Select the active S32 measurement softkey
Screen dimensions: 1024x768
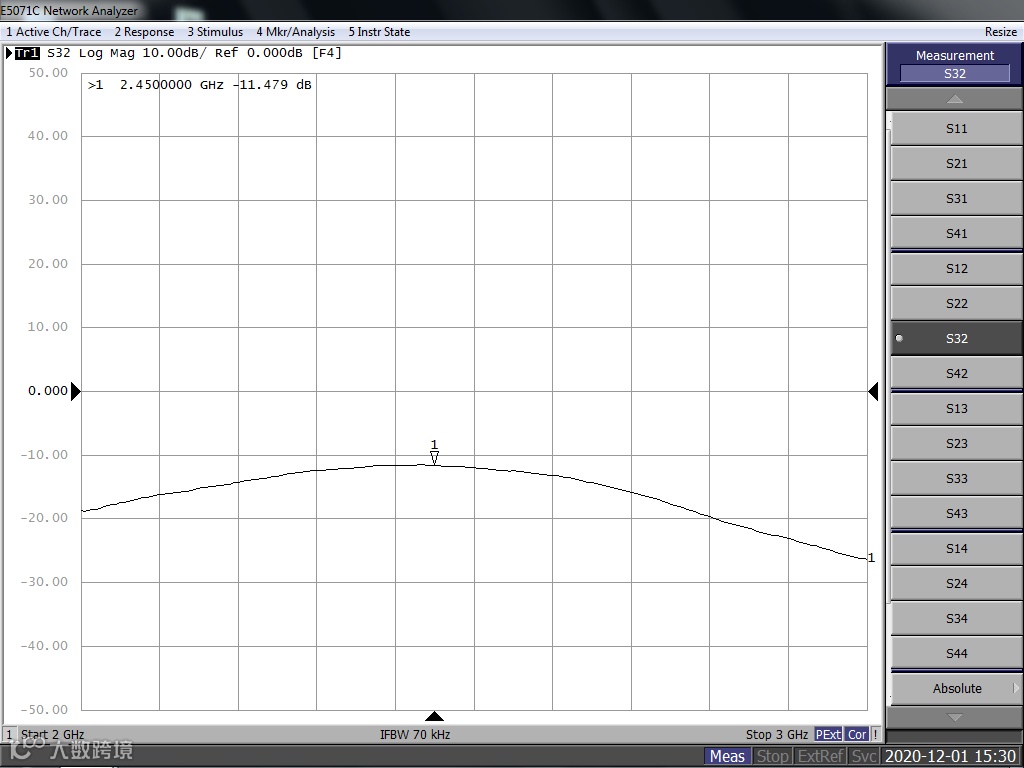point(956,339)
